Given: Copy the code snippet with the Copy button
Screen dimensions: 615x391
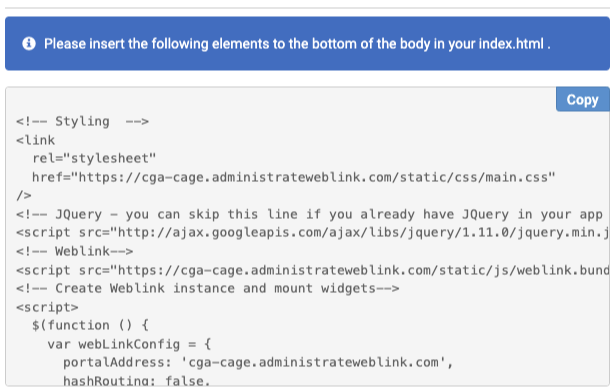Looking at the screenshot, I should click(x=582, y=100).
